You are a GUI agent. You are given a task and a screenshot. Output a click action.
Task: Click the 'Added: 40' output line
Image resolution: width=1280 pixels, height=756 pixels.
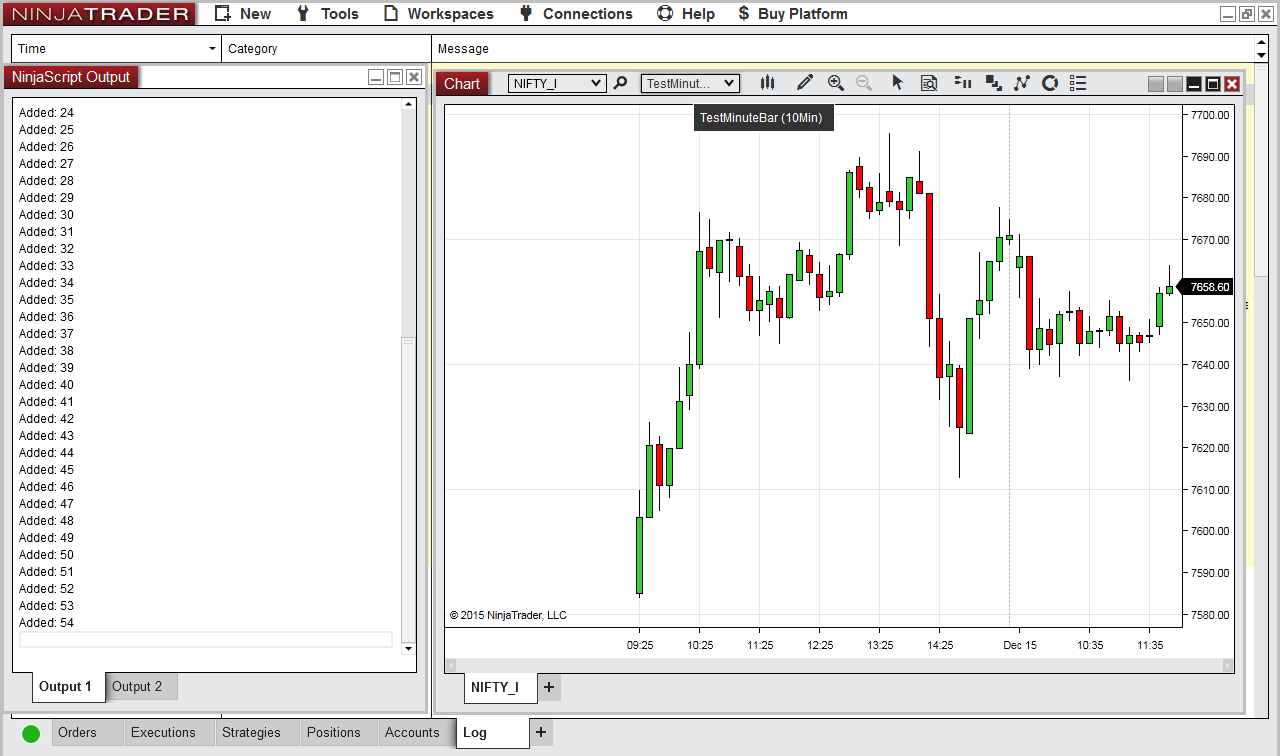point(46,385)
